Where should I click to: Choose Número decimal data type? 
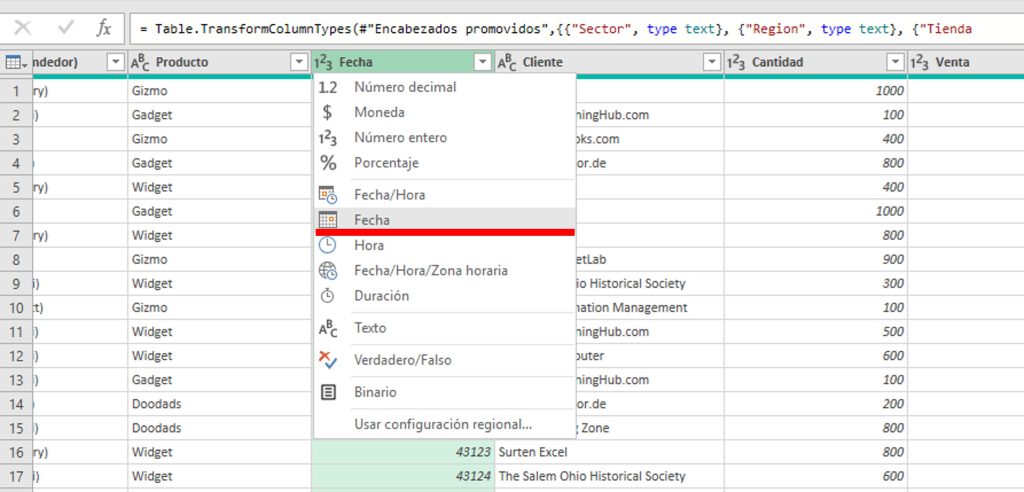click(445, 87)
